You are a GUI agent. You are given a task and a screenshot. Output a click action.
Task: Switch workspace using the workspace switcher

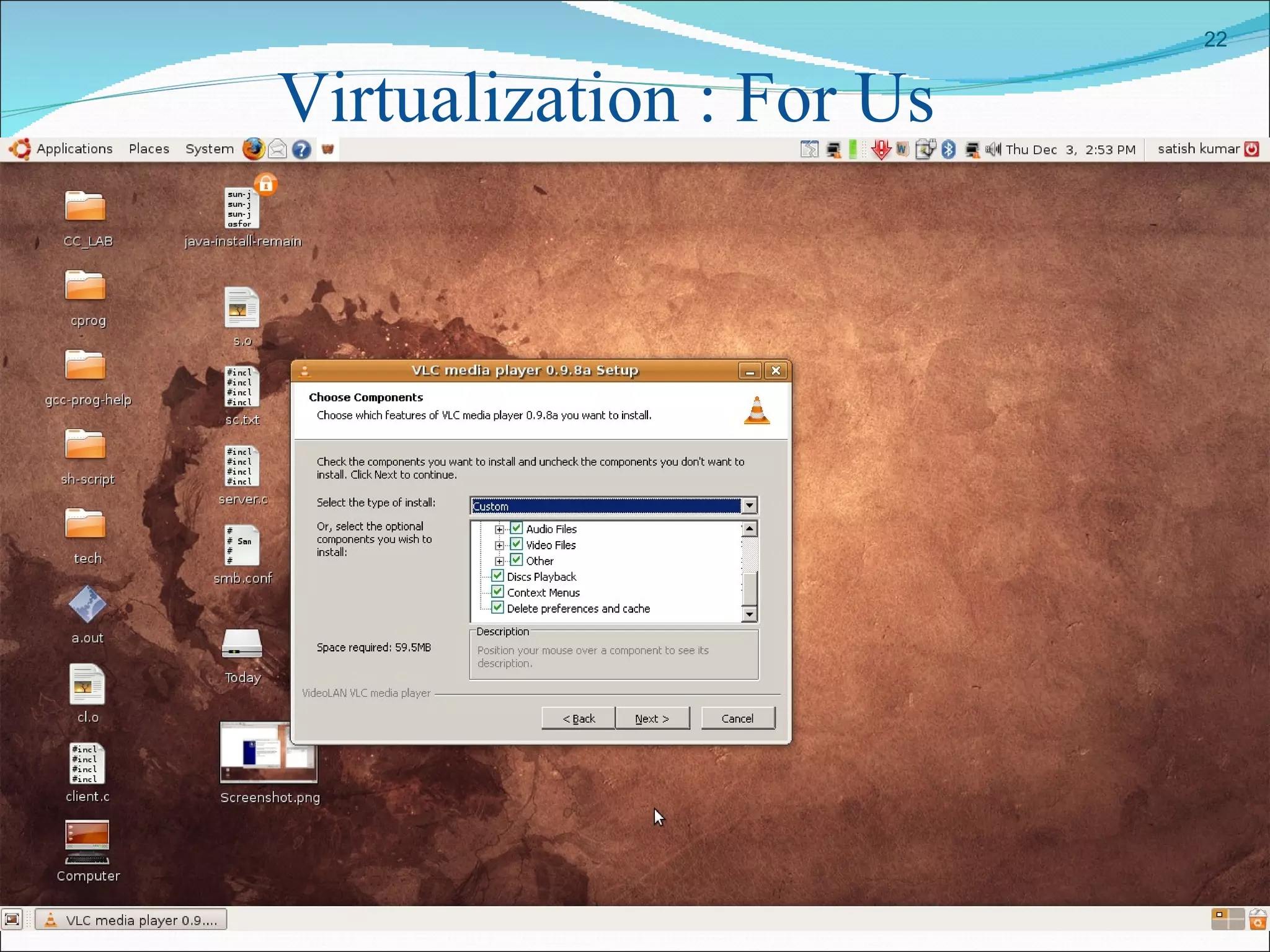coord(1228,919)
